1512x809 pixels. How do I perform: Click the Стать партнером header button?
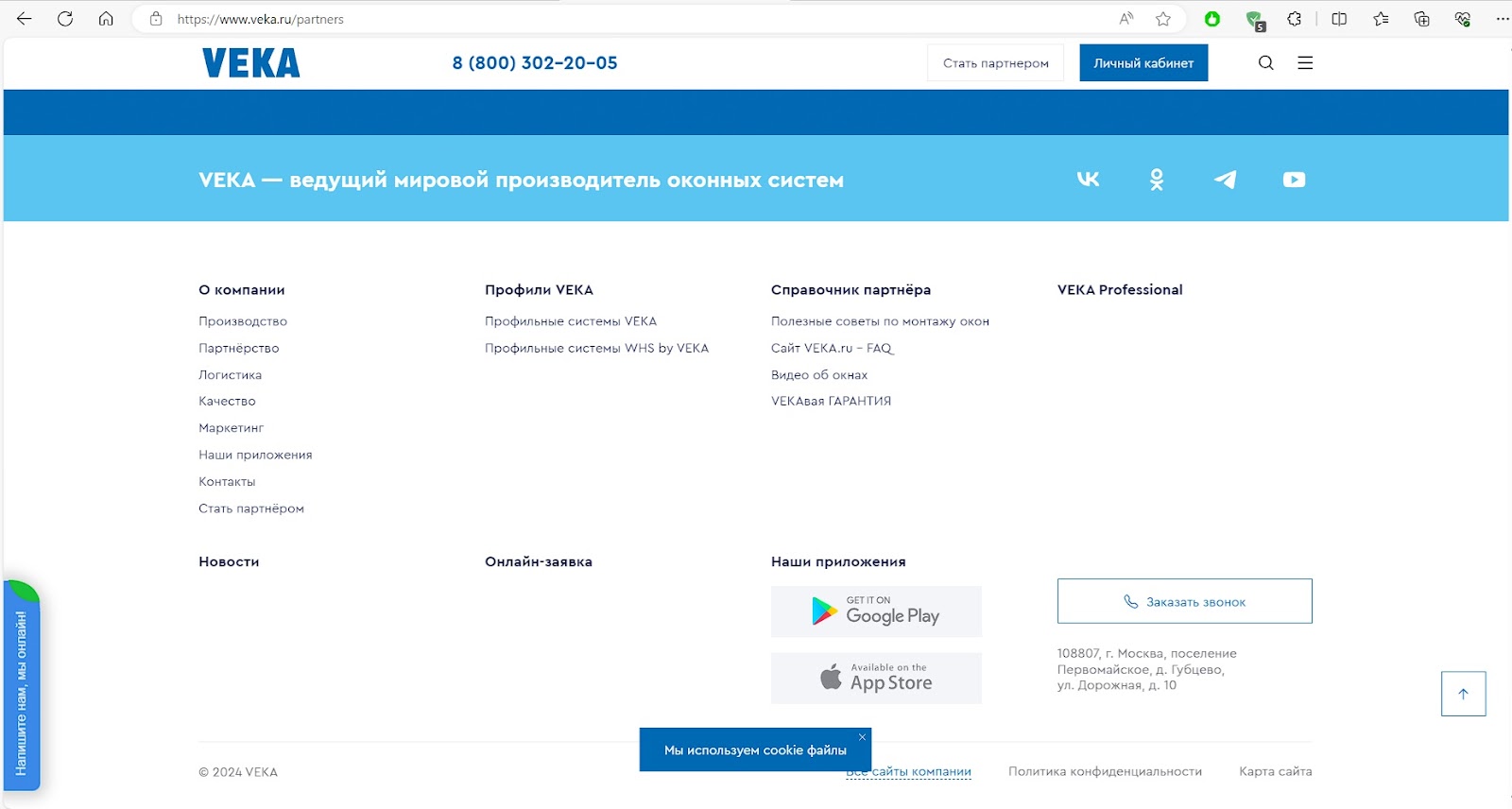tap(995, 63)
